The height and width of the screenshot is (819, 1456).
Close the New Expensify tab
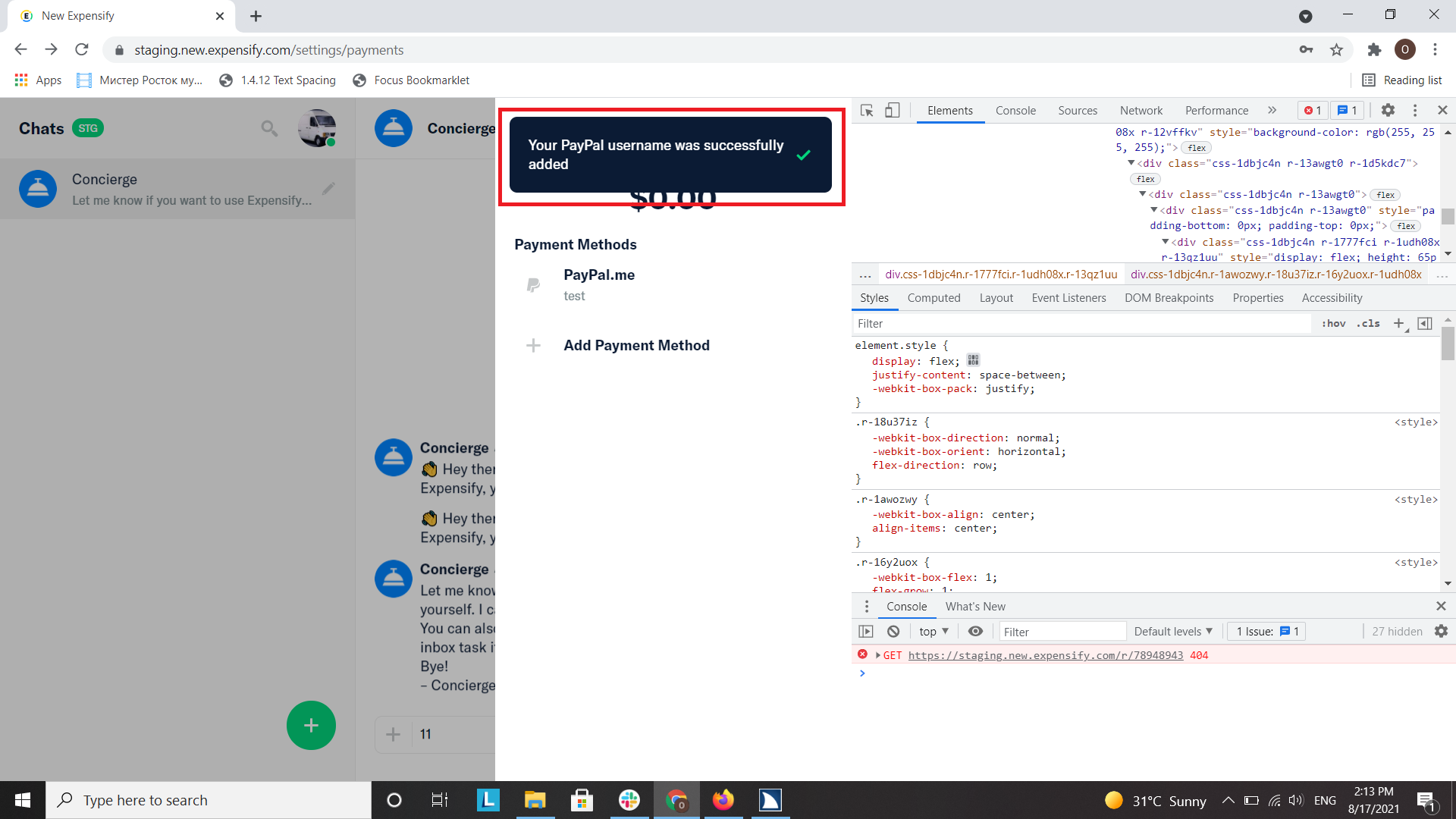click(x=220, y=16)
